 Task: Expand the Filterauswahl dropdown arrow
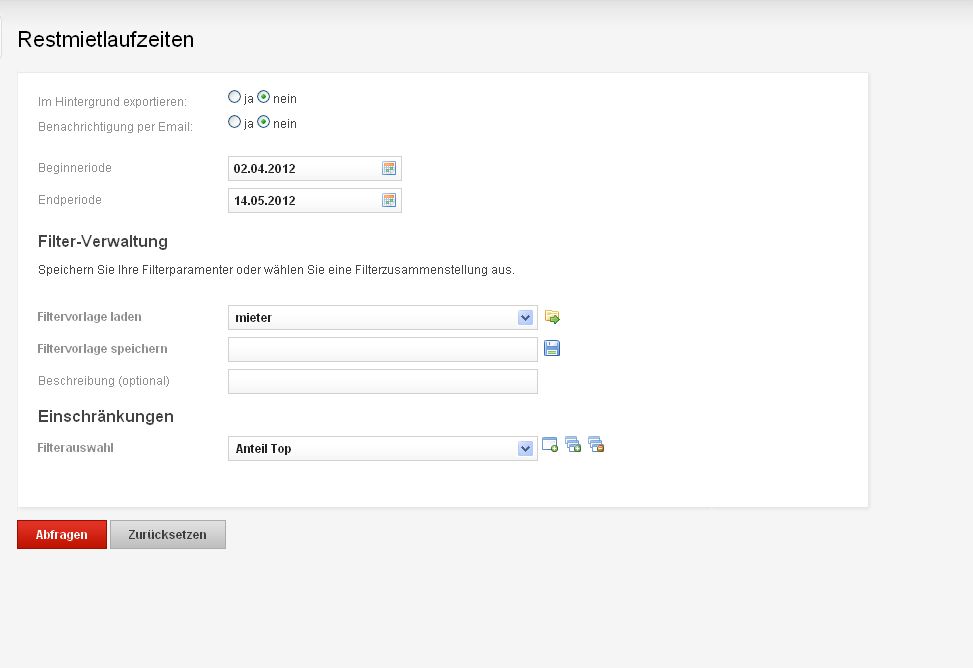tap(526, 448)
